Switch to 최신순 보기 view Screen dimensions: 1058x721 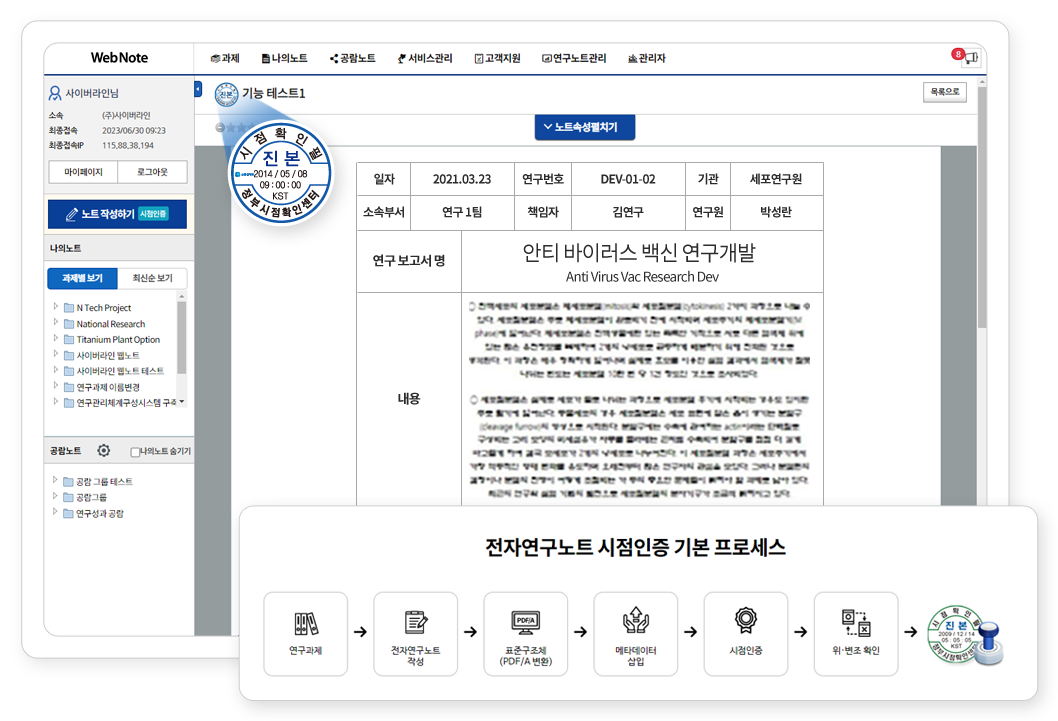152,278
